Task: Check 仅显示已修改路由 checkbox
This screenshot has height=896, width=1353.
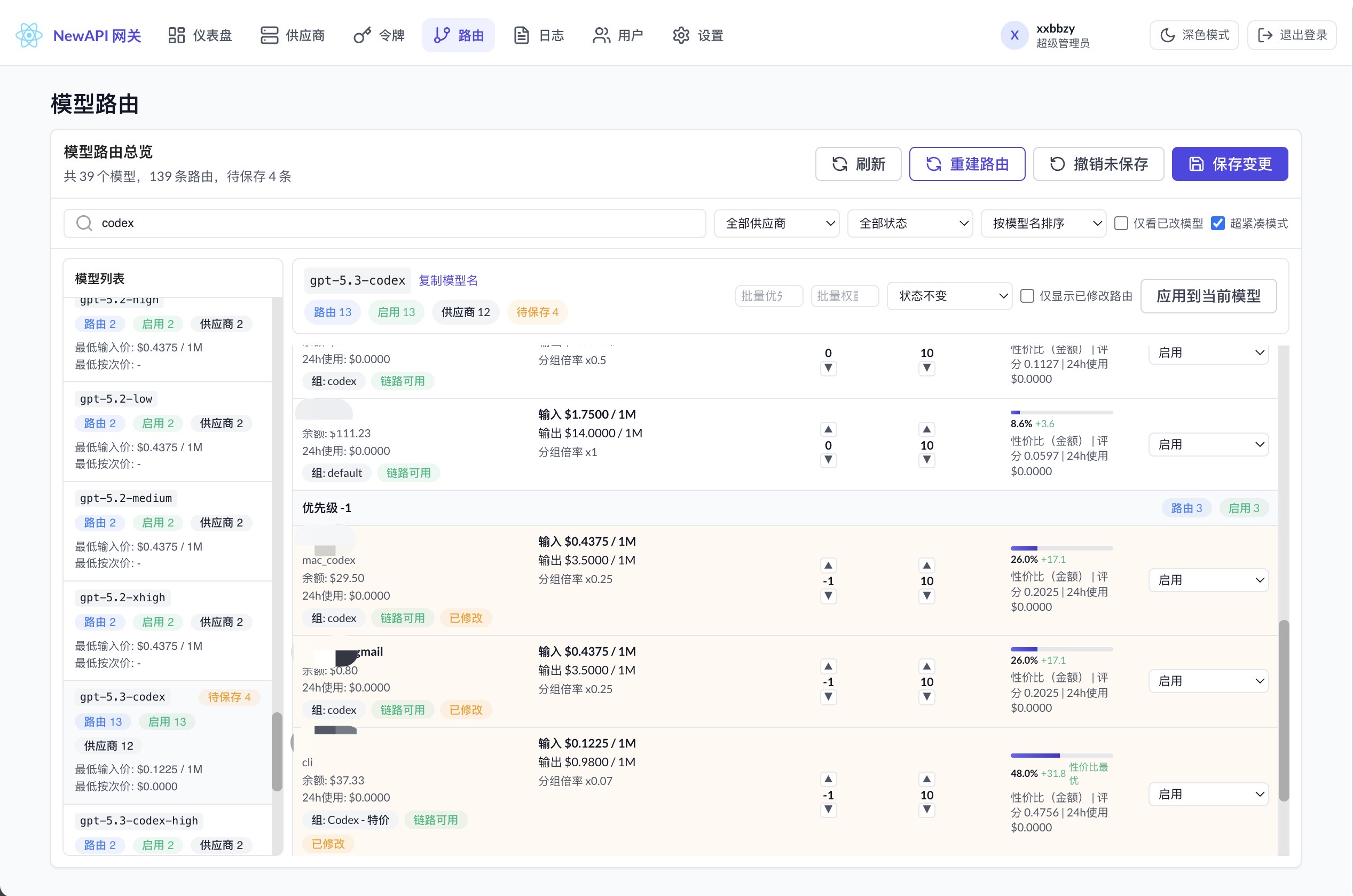Action: (x=1027, y=296)
